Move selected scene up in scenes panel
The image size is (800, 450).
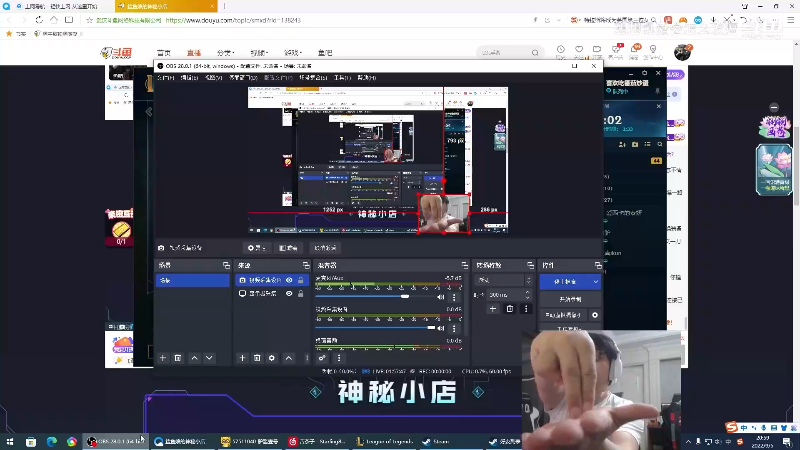(194, 358)
